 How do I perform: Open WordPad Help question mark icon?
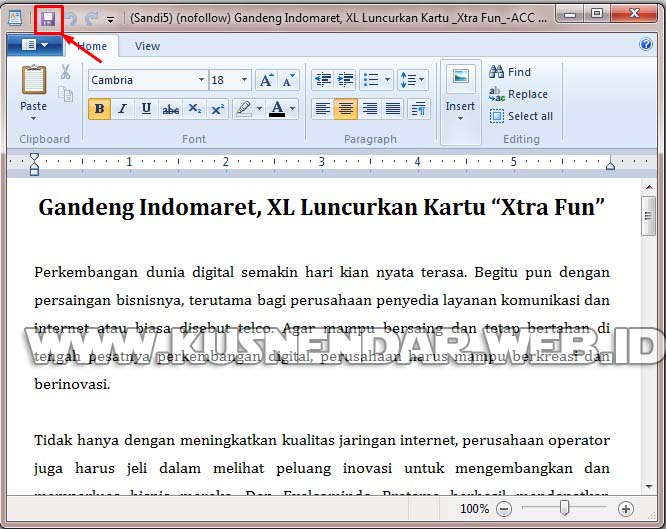pos(645,44)
